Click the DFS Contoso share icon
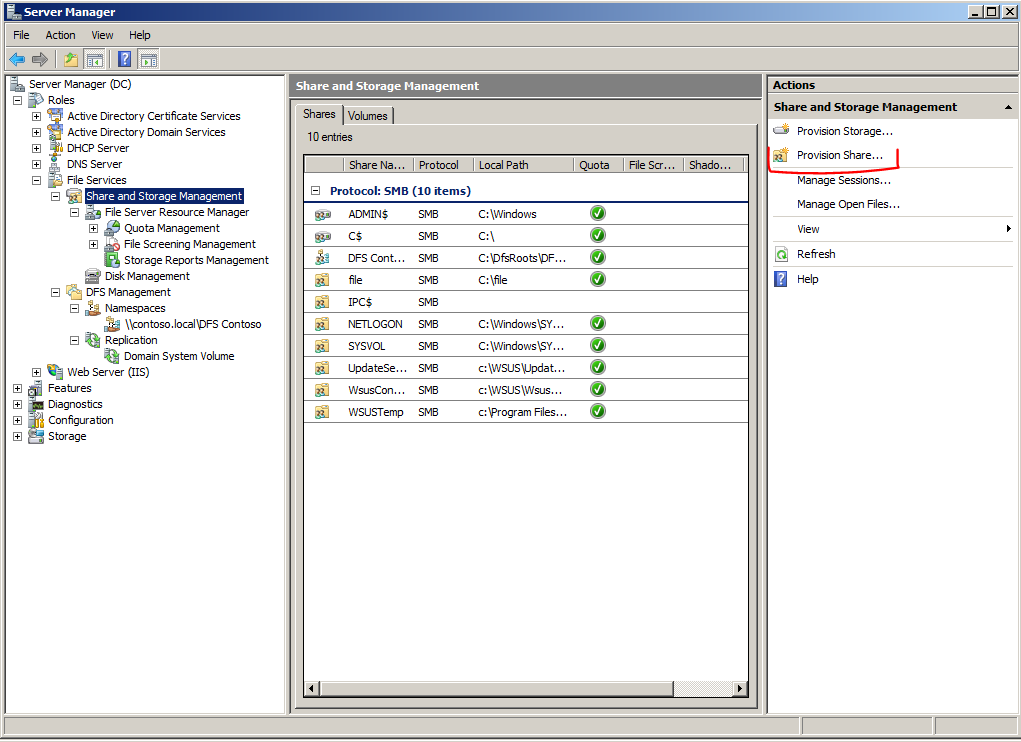Image resolution: width=1021 pixels, height=742 pixels. point(322,258)
